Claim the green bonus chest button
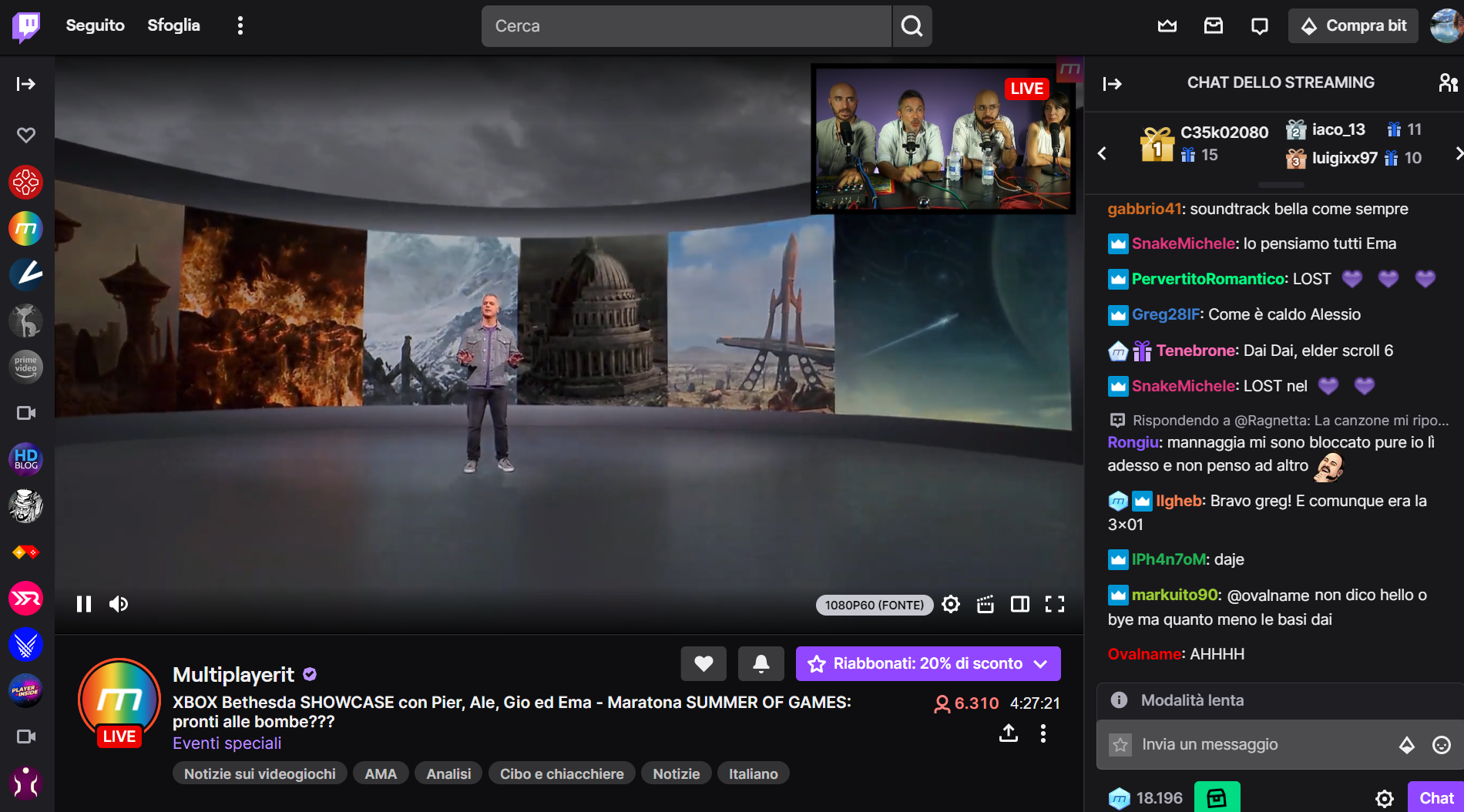Image resolution: width=1464 pixels, height=812 pixels. pos(1217,797)
